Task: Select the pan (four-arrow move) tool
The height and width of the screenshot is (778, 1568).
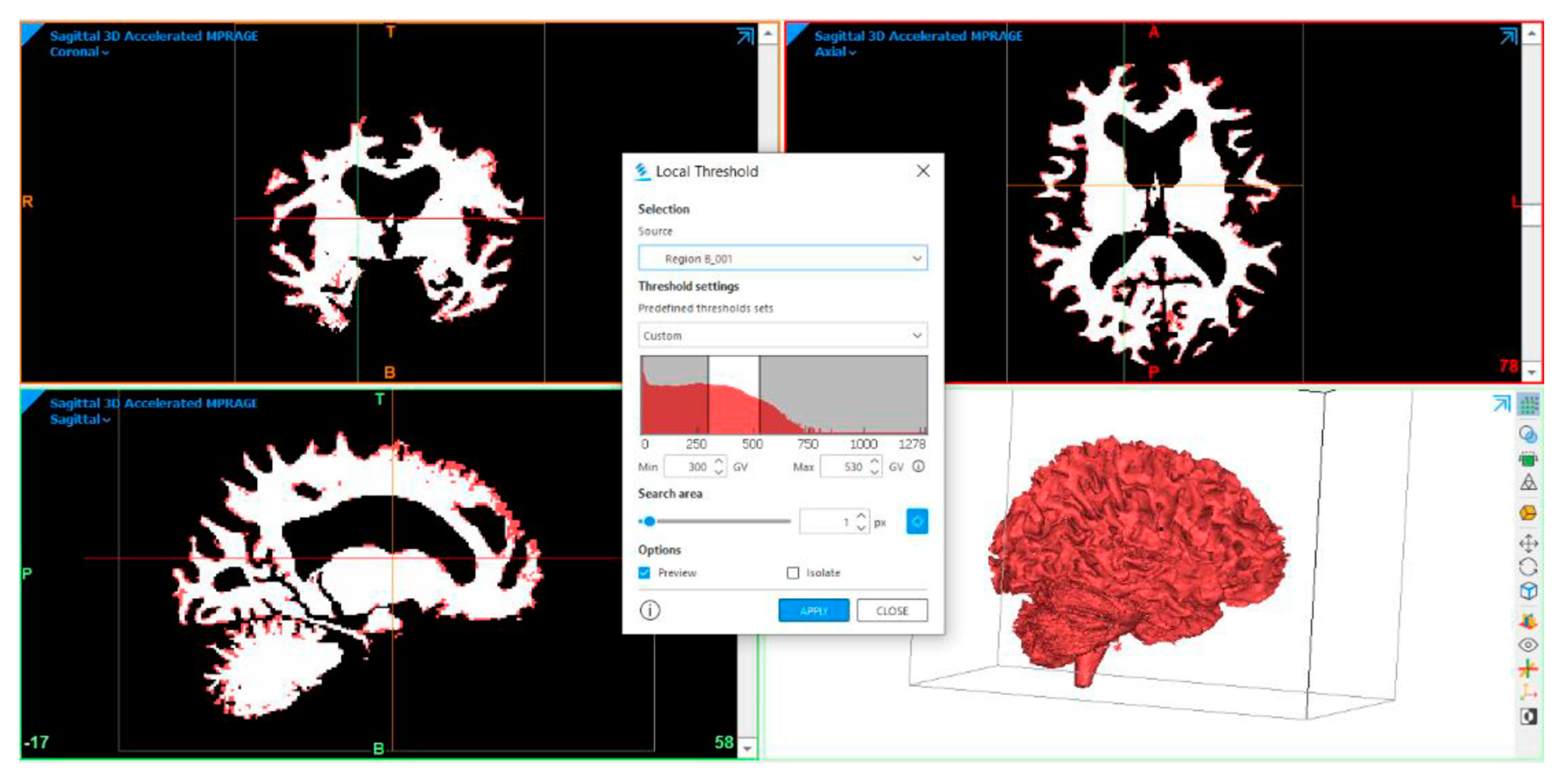Action: pyautogui.click(x=1529, y=543)
